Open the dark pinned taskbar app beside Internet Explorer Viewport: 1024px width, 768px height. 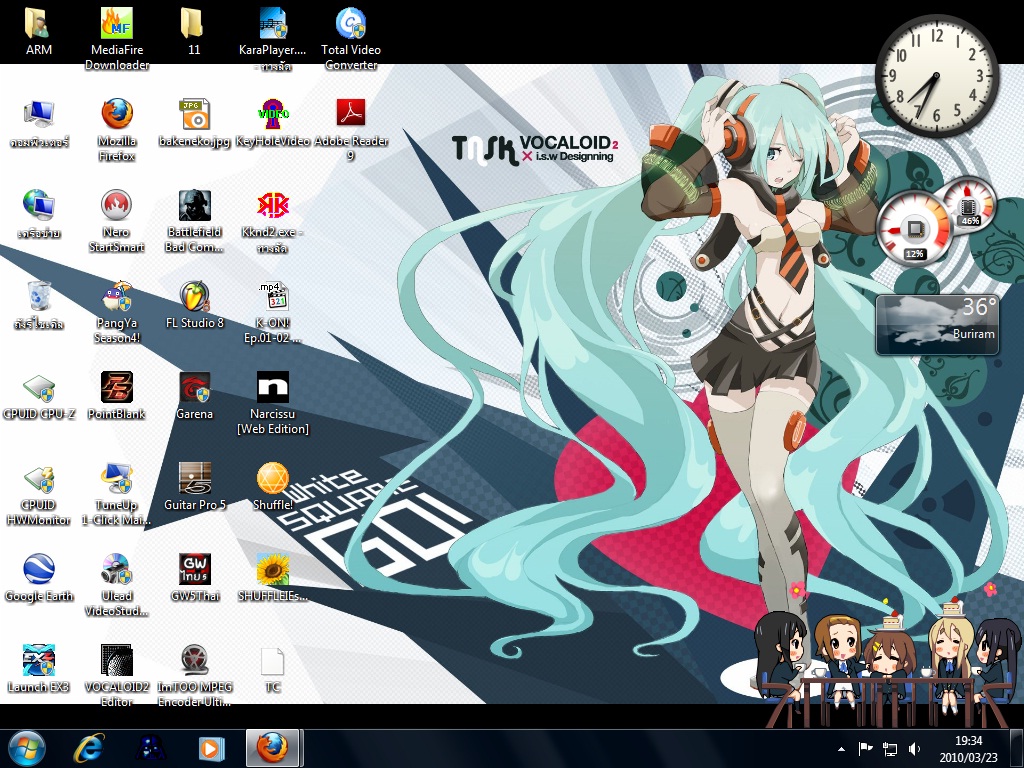coord(151,748)
